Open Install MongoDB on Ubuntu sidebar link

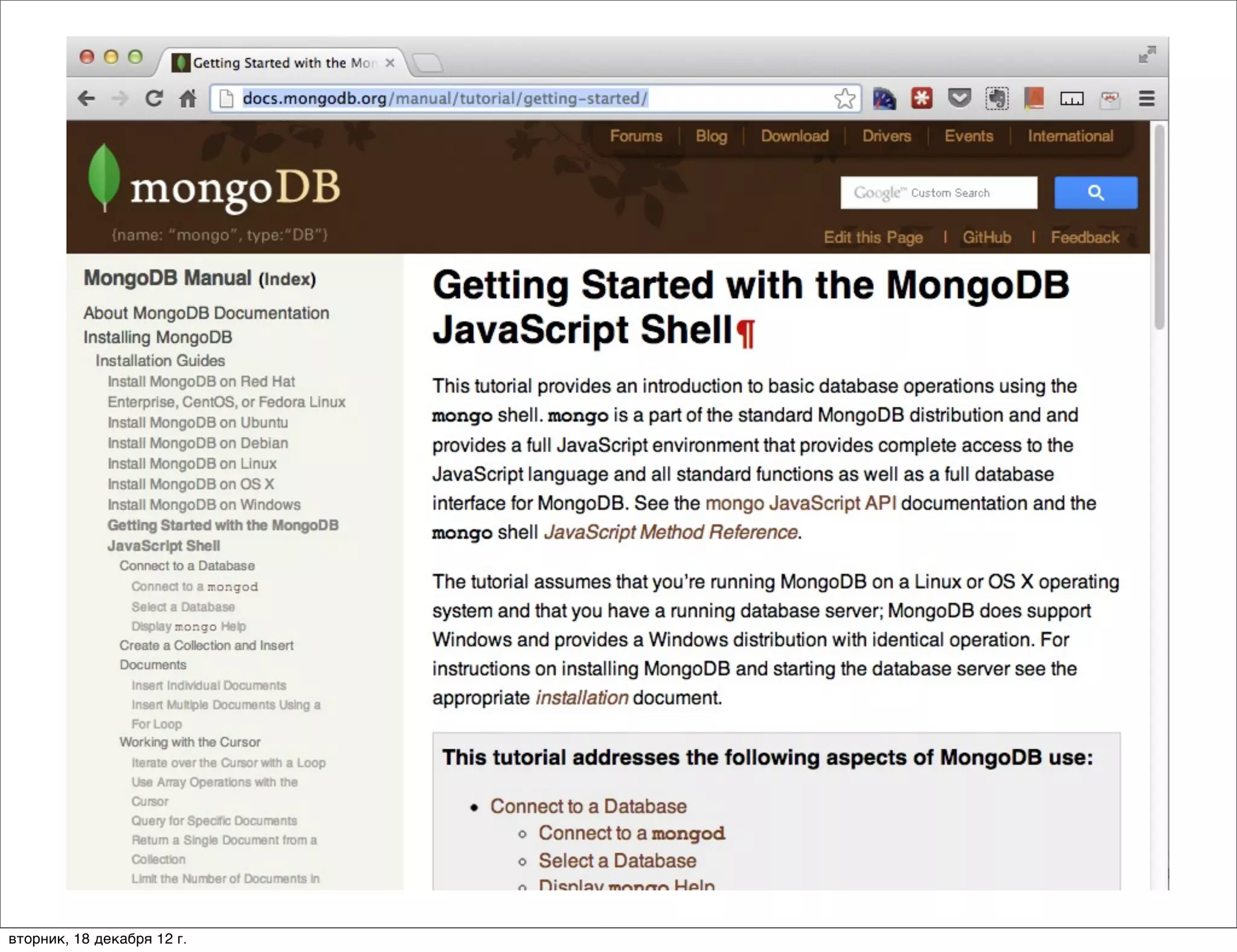click(x=198, y=423)
